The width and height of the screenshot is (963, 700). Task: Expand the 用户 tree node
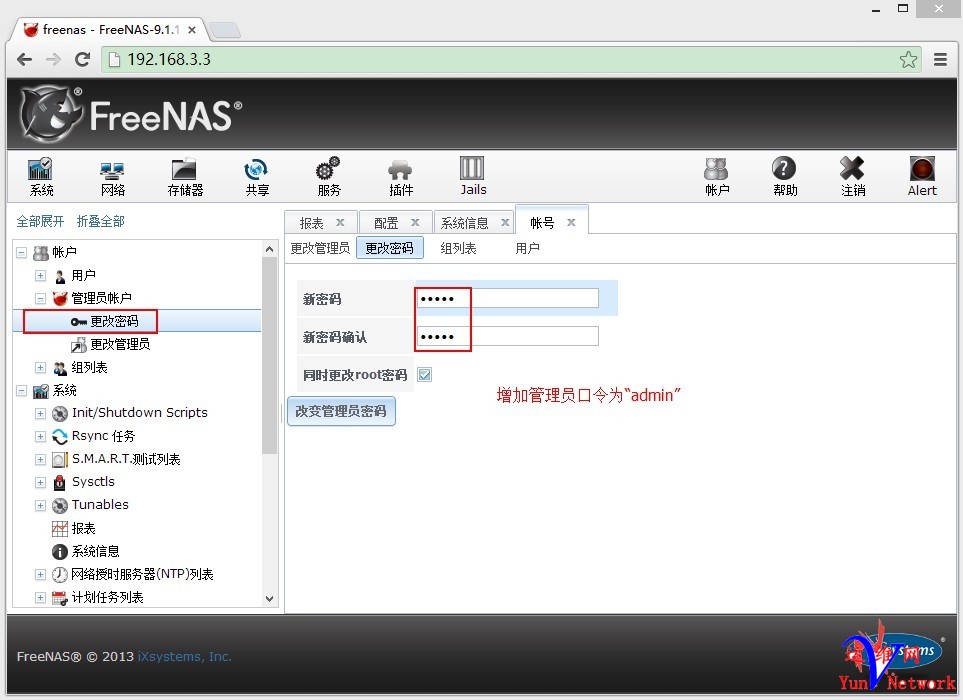coord(41,276)
